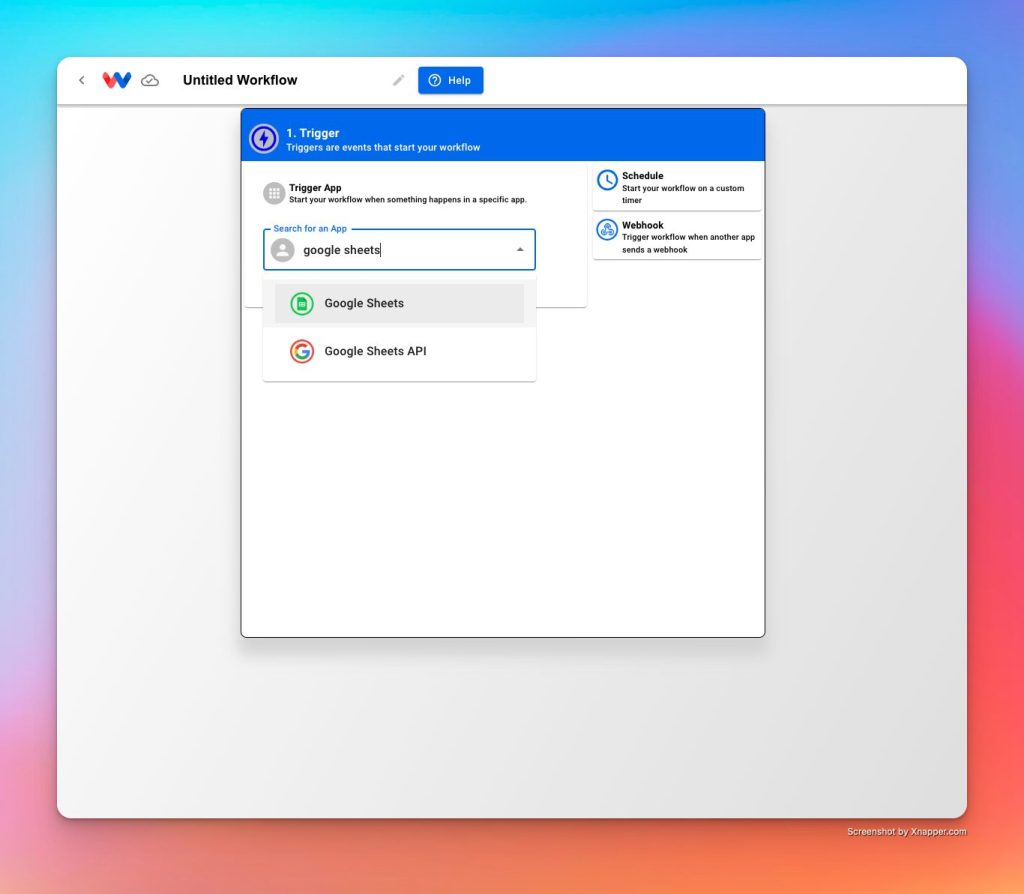
Task: Click the green Google Sheets icon
Action: pos(302,303)
